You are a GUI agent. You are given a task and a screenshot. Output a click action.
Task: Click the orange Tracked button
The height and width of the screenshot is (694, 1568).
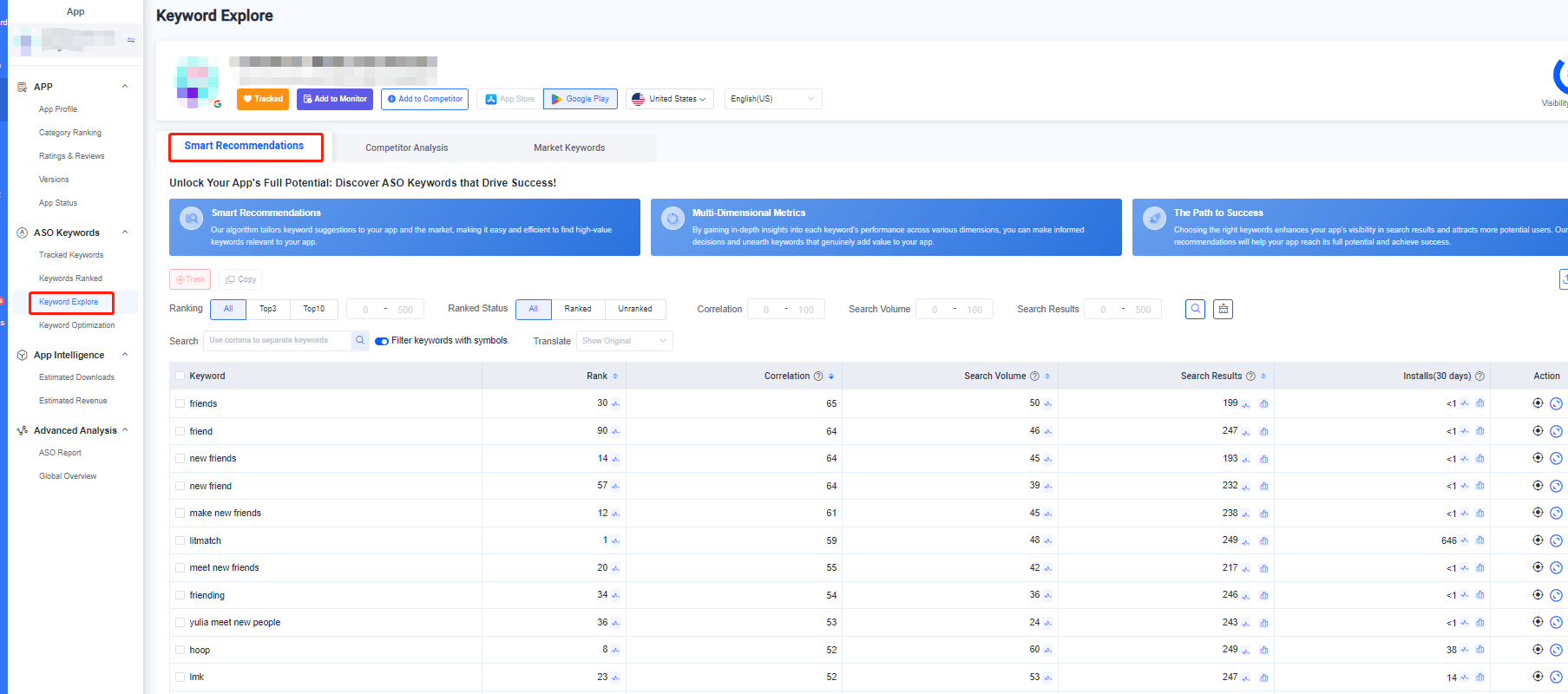pyautogui.click(x=263, y=99)
